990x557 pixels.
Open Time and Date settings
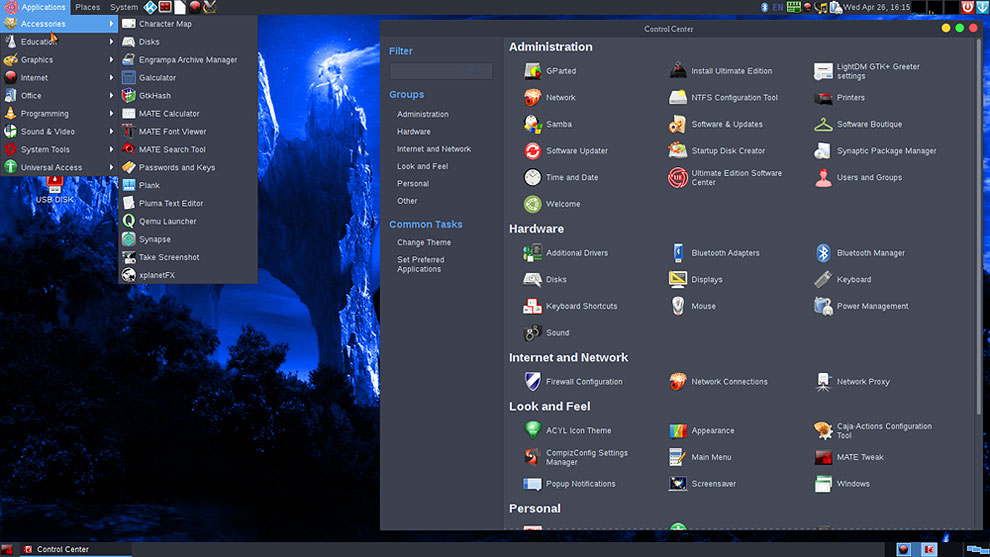(x=561, y=177)
